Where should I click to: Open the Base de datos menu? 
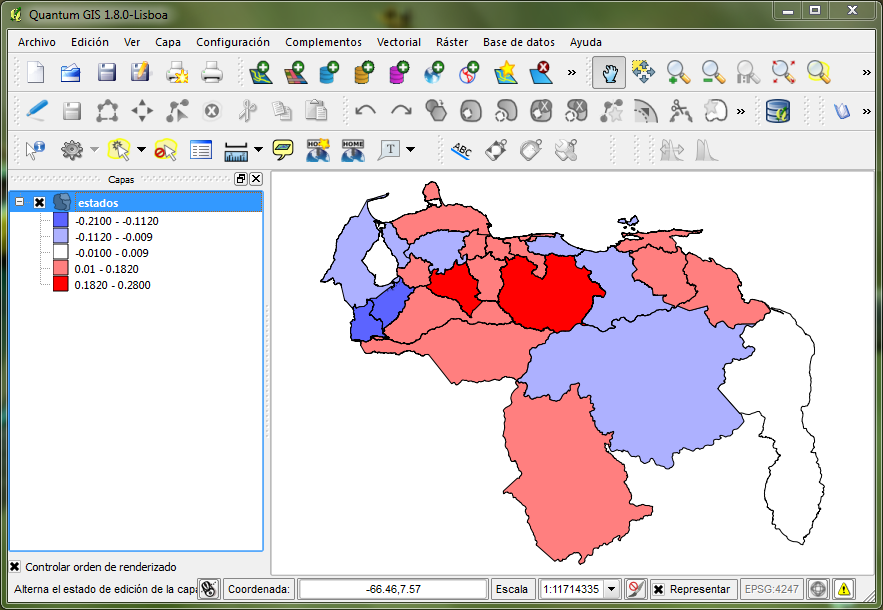519,42
